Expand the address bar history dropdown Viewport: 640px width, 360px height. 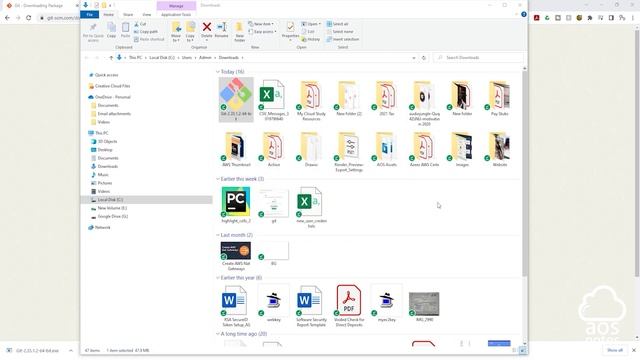414,58
